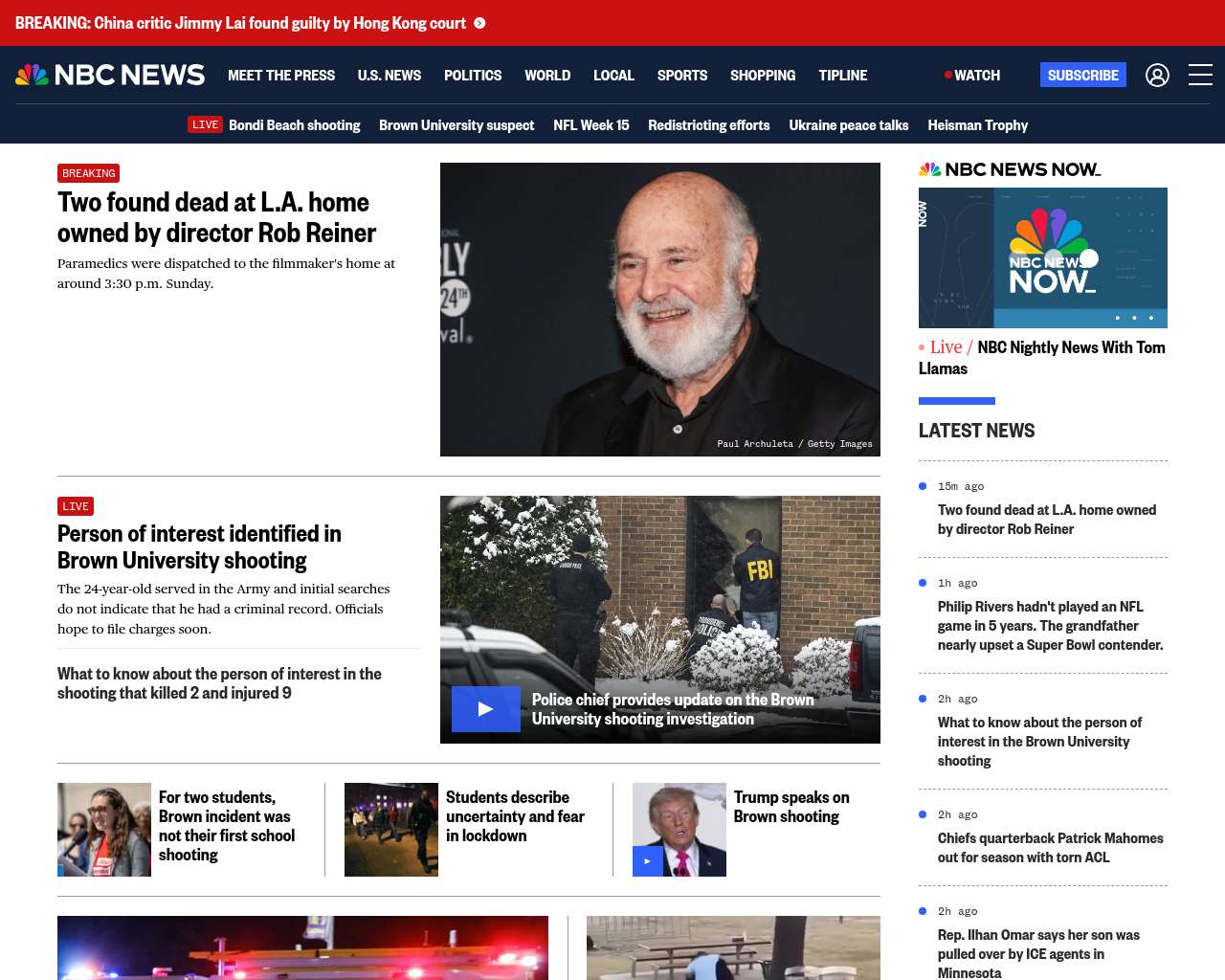Open the NBC News Now live stream thumbnail
1225x980 pixels.
click(1043, 257)
